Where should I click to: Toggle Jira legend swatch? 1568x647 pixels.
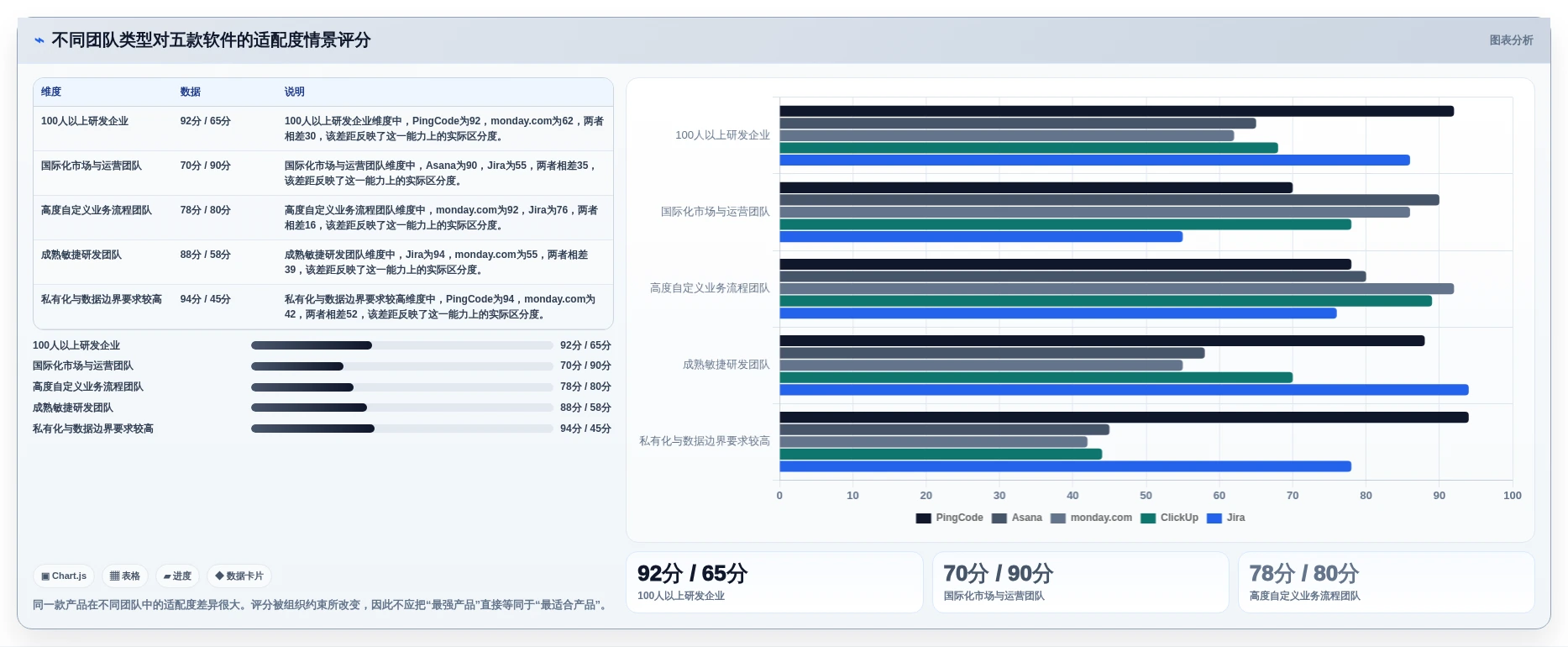1214,518
